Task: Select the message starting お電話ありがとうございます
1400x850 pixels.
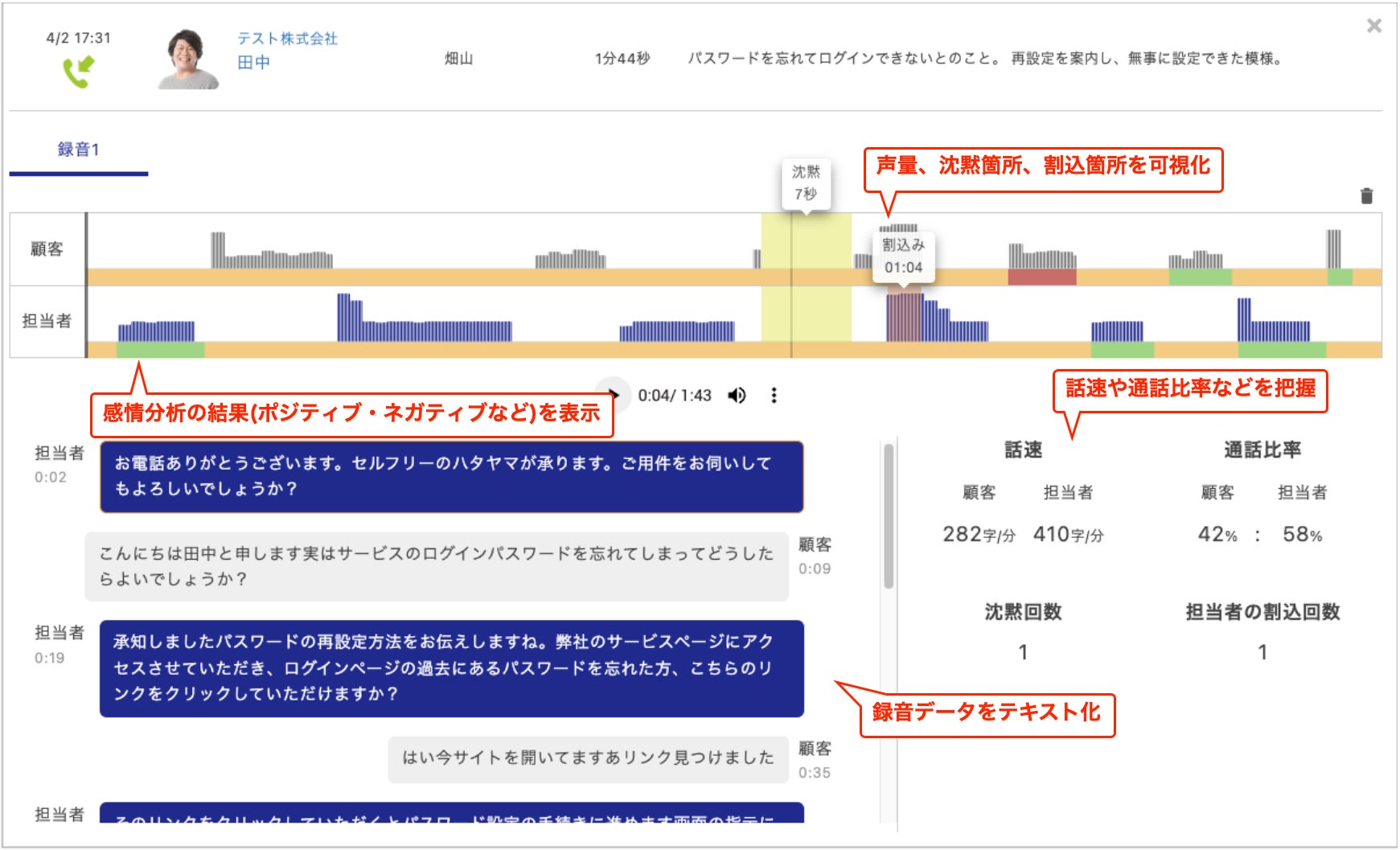Action: 452,477
